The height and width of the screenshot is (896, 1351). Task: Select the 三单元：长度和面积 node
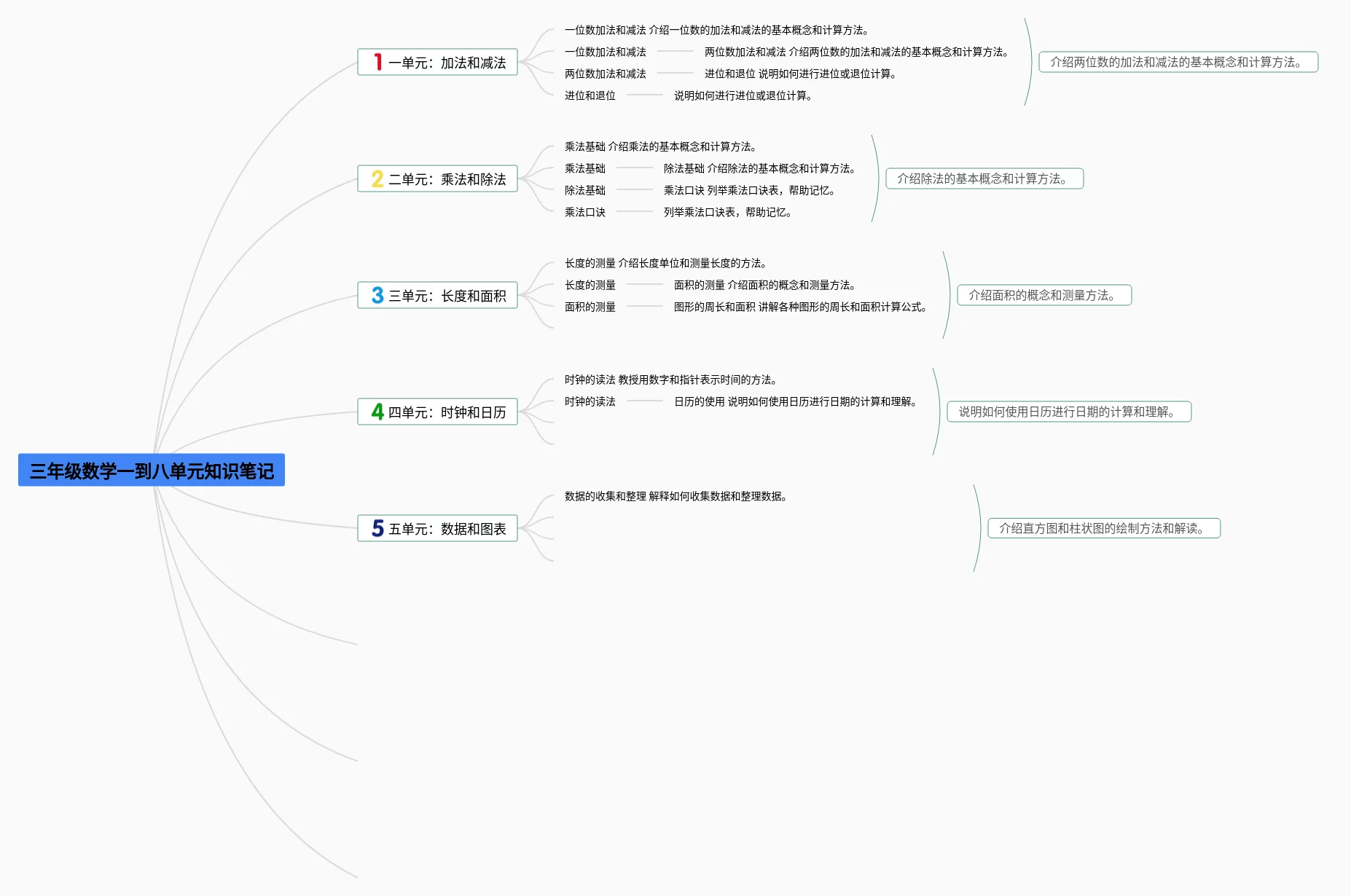click(x=437, y=295)
